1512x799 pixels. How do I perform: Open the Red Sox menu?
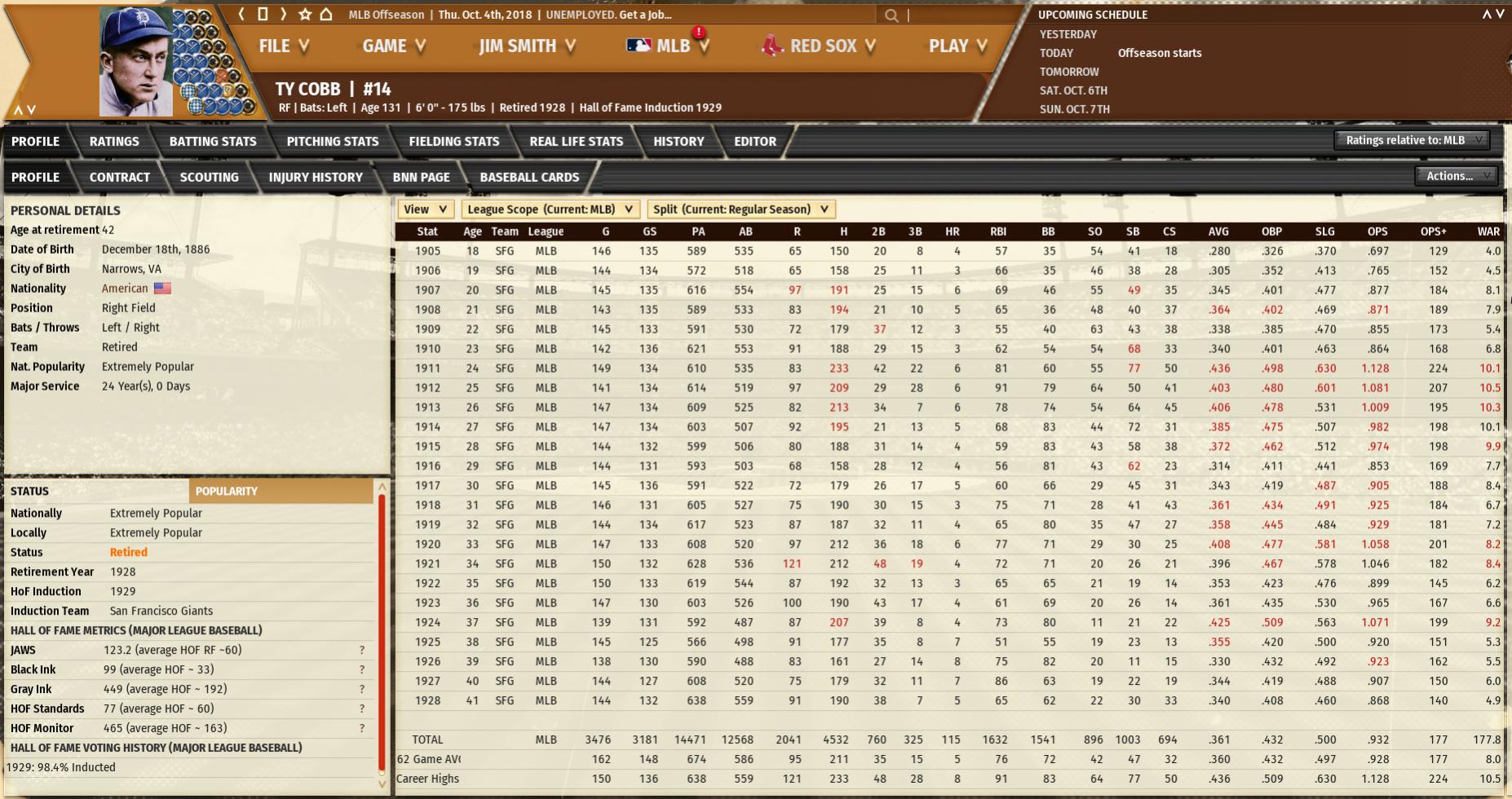pos(818,46)
